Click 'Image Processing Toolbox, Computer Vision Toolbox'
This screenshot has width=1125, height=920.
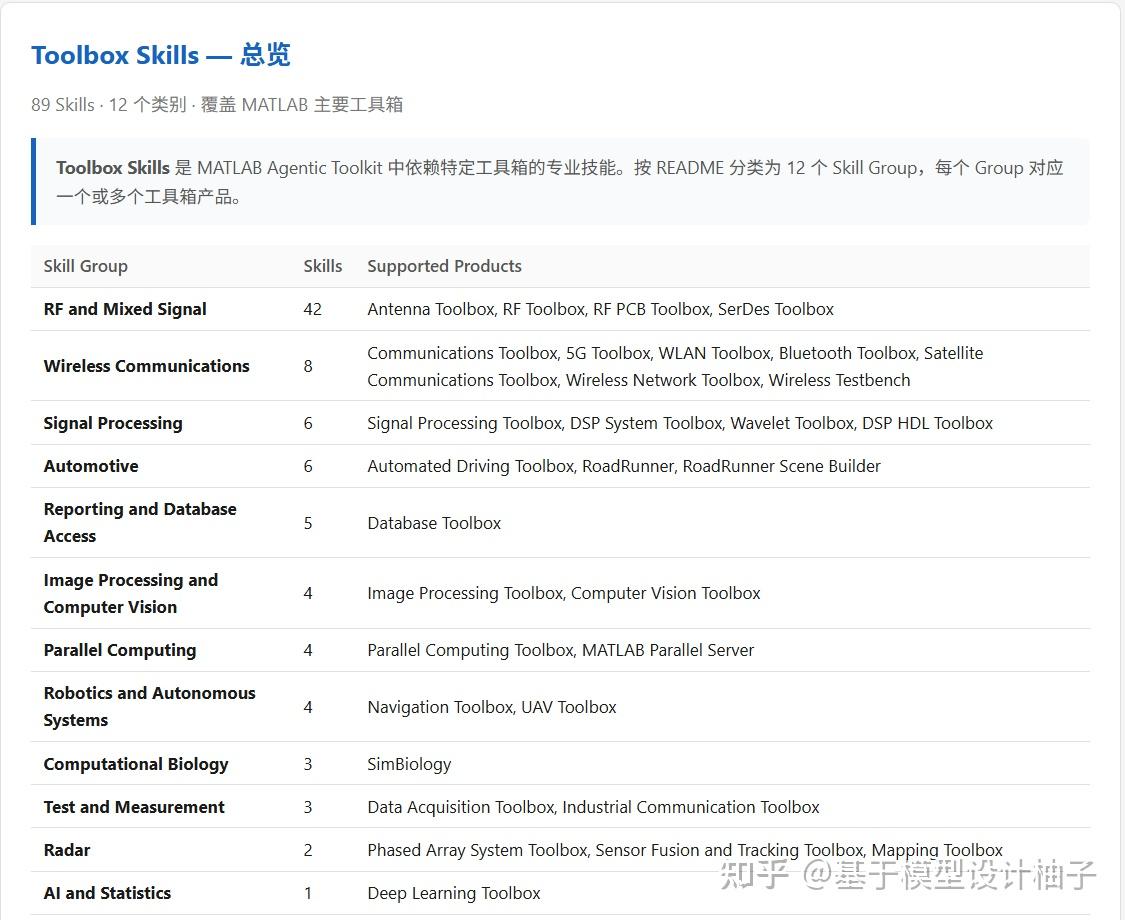click(563, 593)
